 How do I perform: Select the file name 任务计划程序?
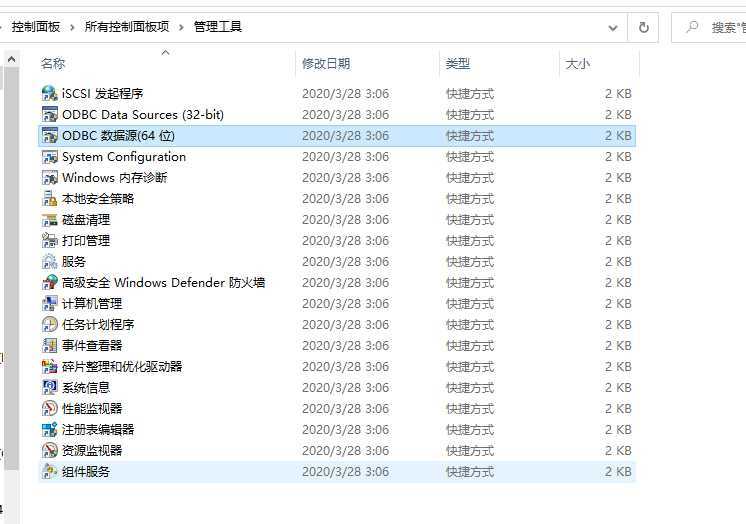pos(98,325)
